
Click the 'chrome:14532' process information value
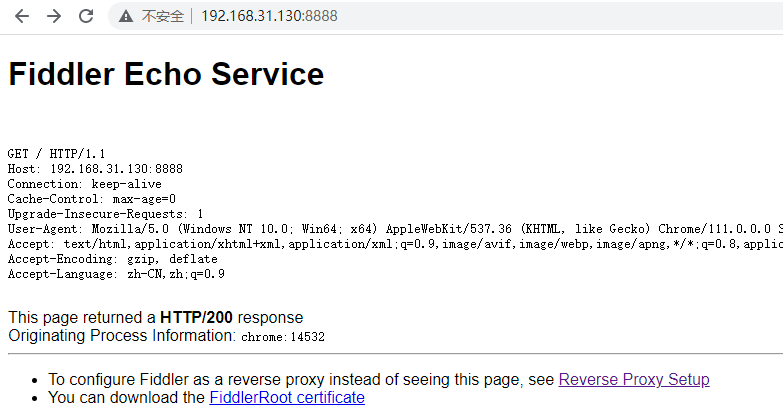(x=283, y=337)
